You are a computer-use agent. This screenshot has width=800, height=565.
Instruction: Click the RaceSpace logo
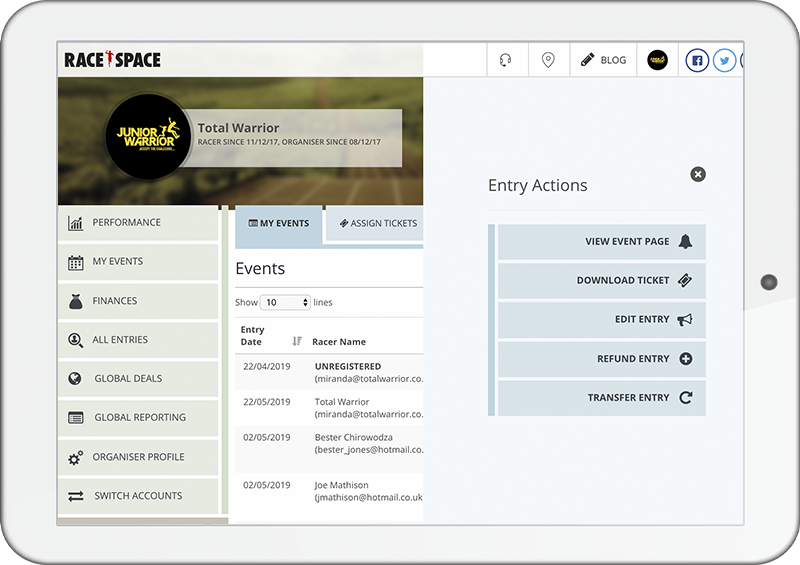(x=112, y=60)
